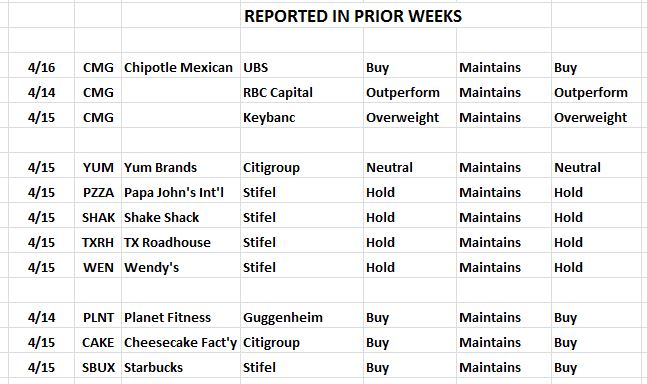Image resolution: width=647 pixels, height=384 pixels.
Task: Select the 4/16 date cell
Action: (x=41, y=67)
